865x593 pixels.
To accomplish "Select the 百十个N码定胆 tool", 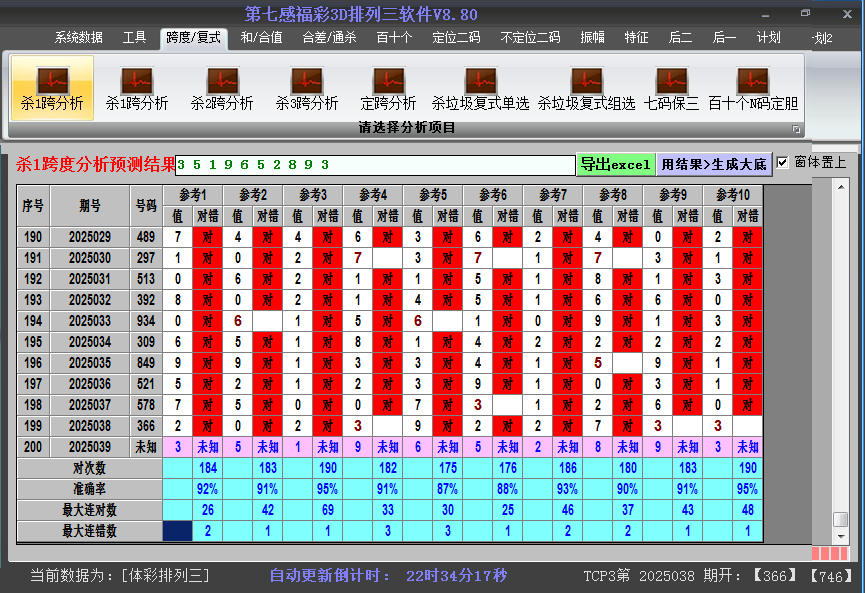I will (x=753, y=88).
